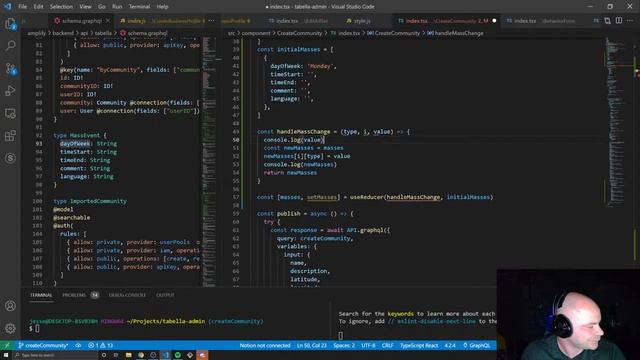
Task: Open the Accounts menu icon
Action: click(x=10, y=306)
